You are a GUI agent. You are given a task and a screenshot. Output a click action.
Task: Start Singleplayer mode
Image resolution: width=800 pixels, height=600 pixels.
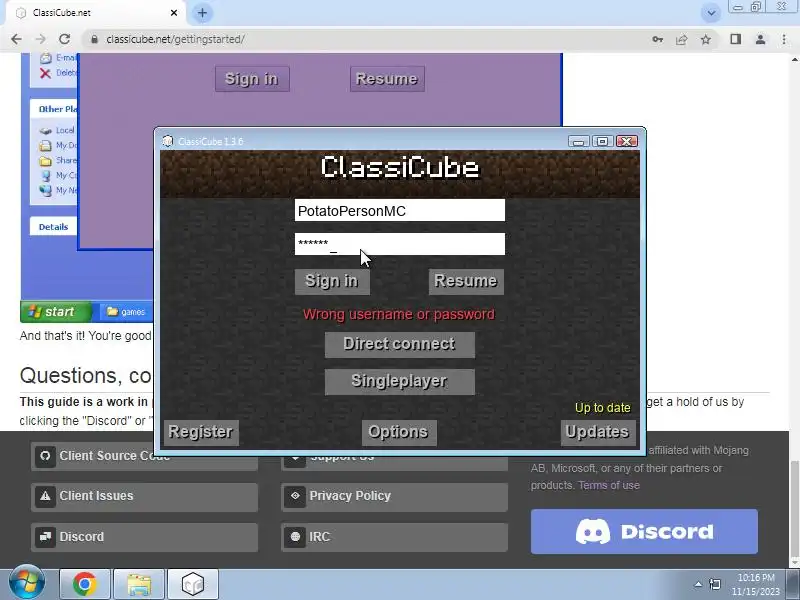399,382
